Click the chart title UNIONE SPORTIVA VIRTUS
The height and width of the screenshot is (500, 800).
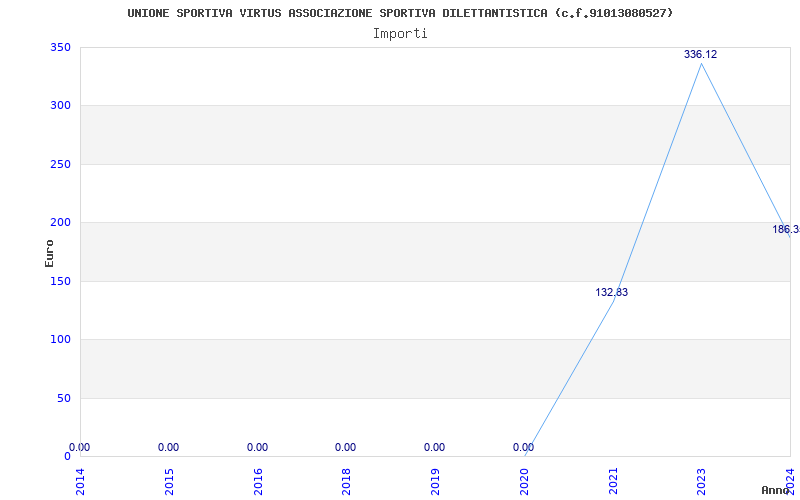click(x=400, y=13)
